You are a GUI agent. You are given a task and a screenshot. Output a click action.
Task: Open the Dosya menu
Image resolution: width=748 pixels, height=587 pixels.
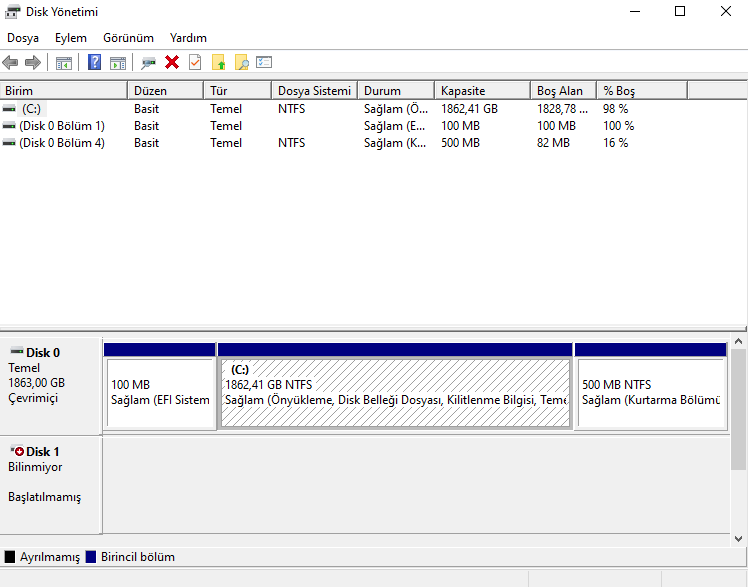point(23,38)
